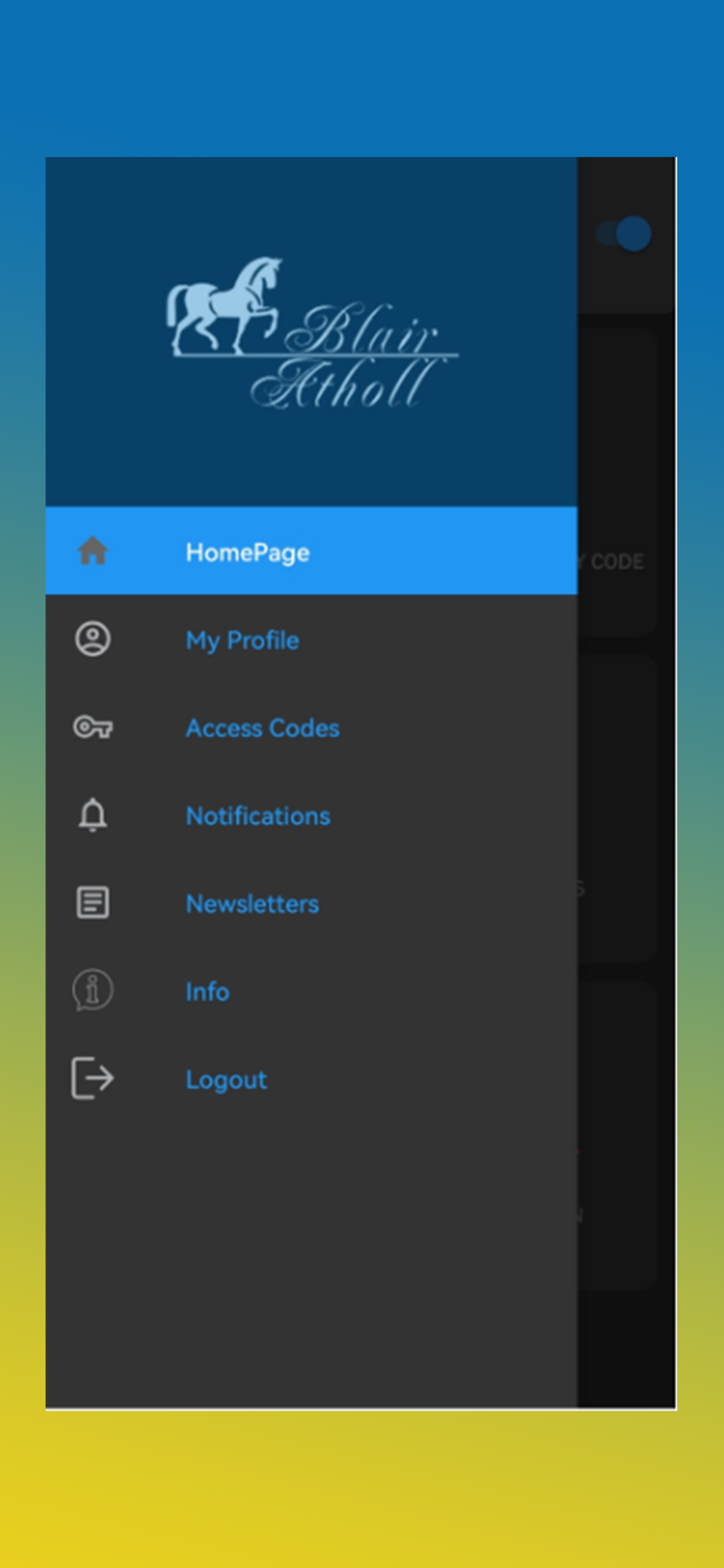Toggle the switch at top right
This screenshot has width=724, height=1568.
pyautogui.click(x=624, y=234)
